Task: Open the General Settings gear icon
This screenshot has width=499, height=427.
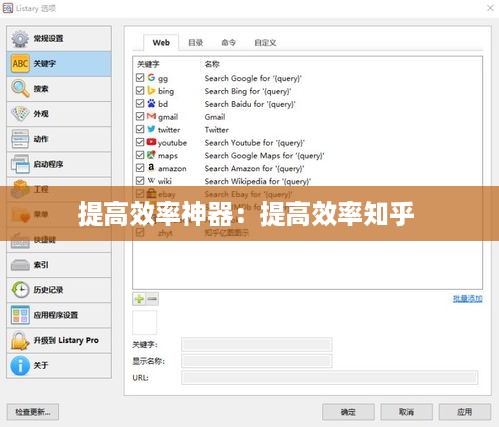Action: (20, 39)
